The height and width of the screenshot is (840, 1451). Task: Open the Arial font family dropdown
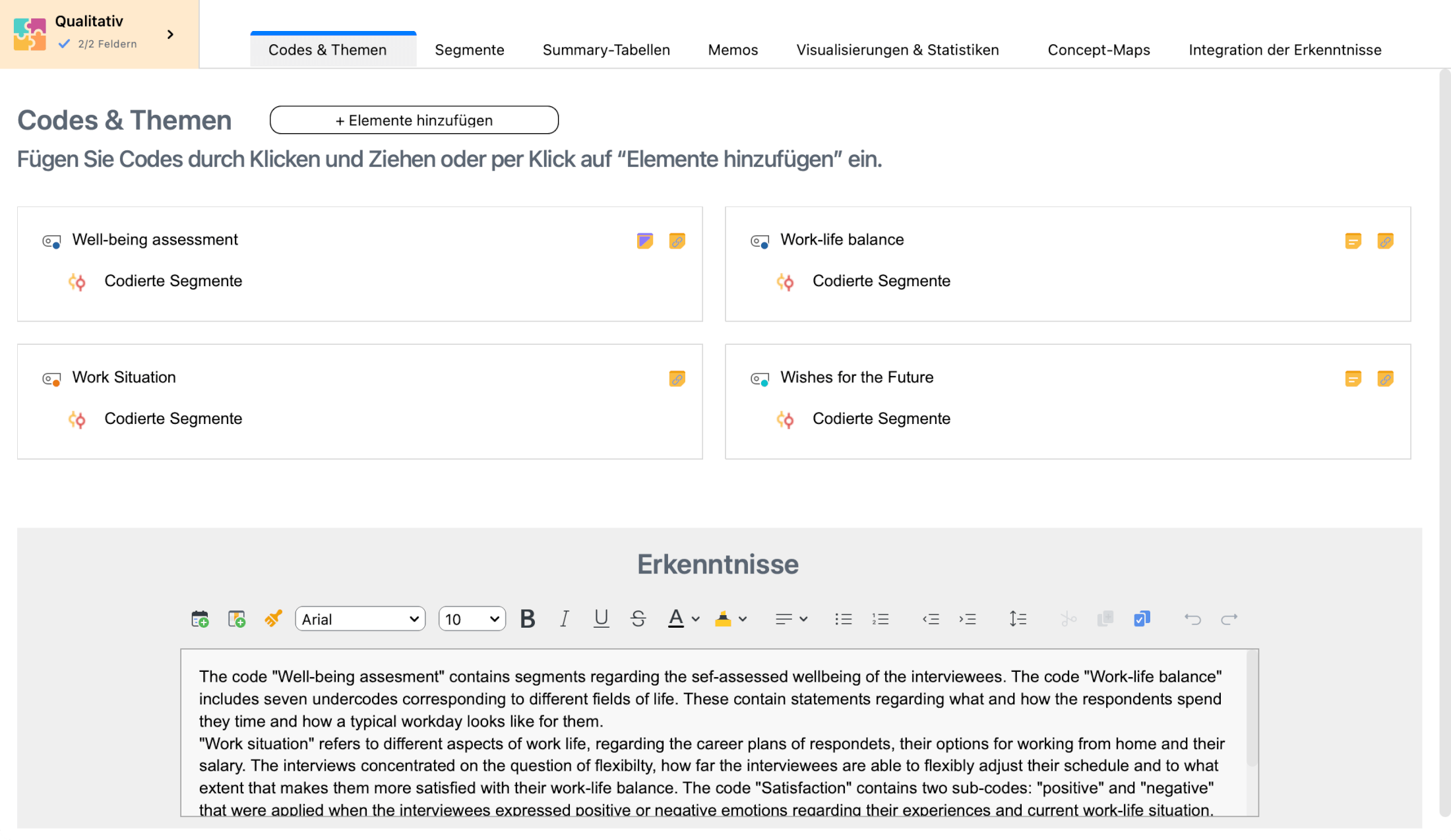coord(360,618)
